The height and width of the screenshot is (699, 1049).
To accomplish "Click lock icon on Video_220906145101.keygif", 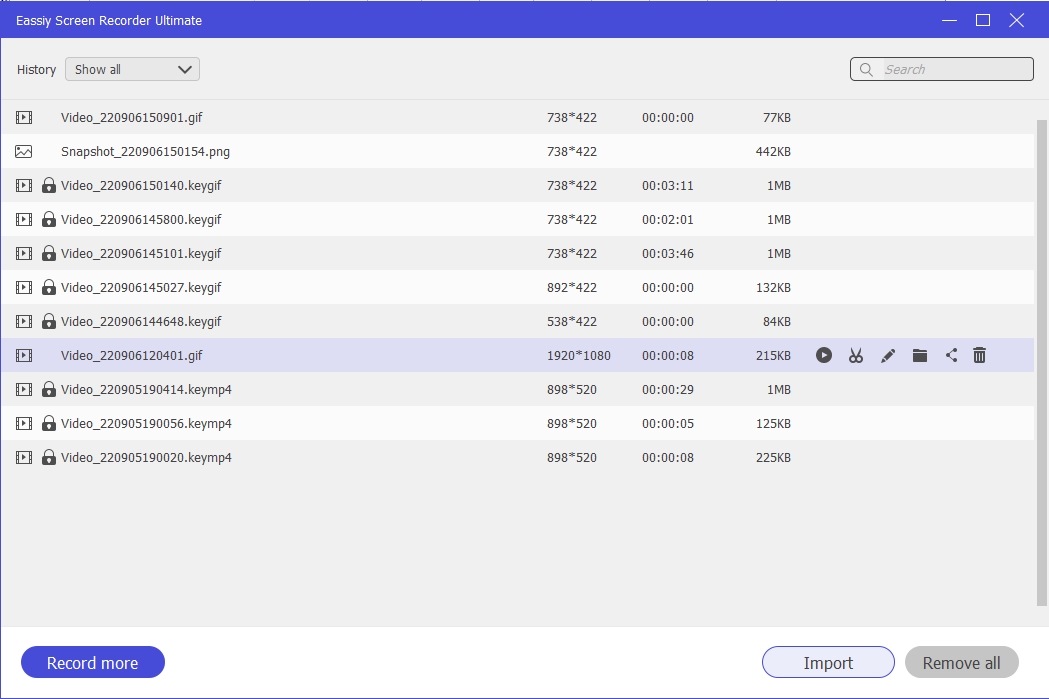I will pyautogui.click(x=49, y=254).
